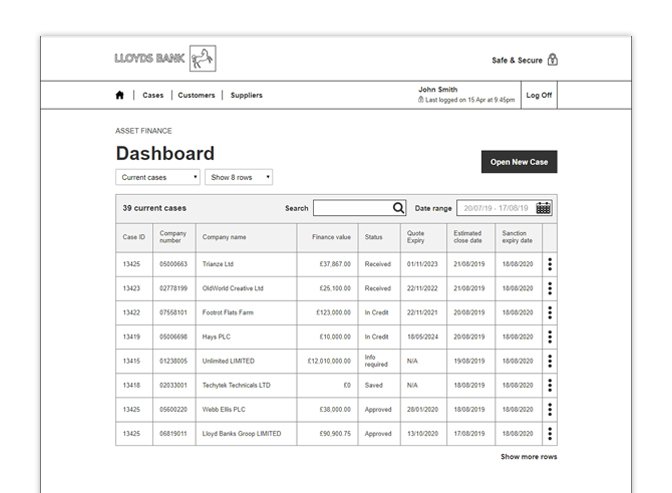672x493 pixels.
Task: Click estimated close date 17/08/2019
Action: pyautogui.click(x=469, y=434)
